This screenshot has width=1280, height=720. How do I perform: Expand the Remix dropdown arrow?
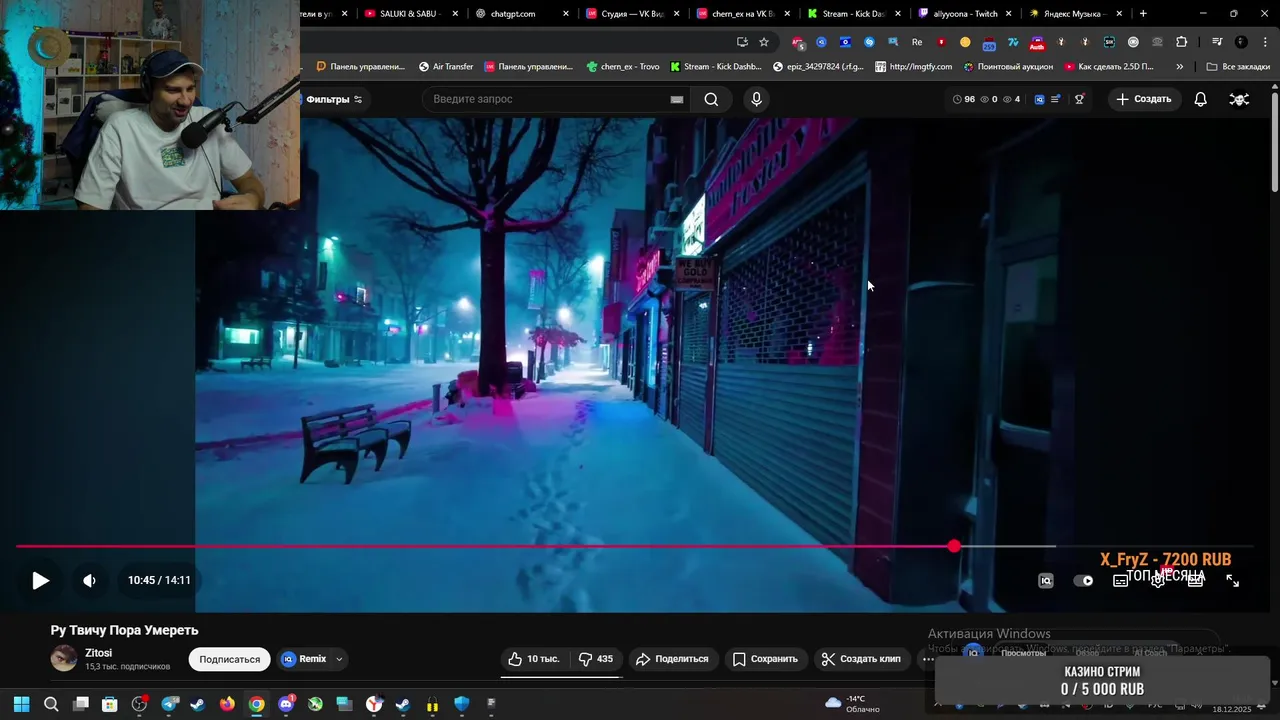339,659
